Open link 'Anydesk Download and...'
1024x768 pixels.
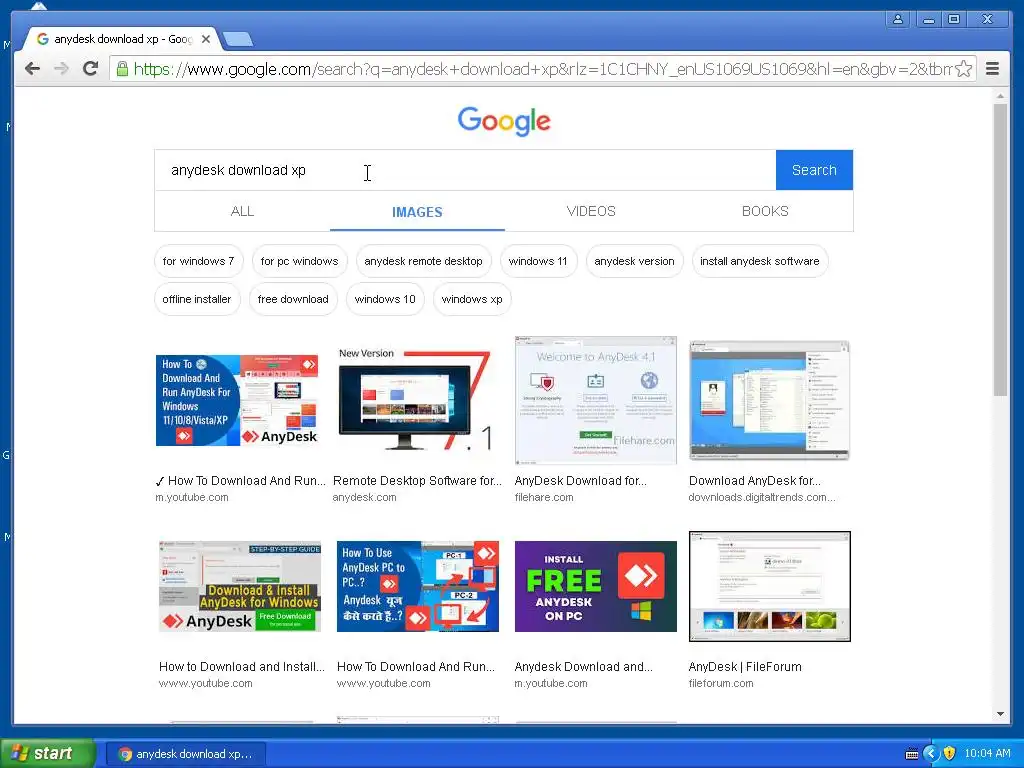pos(583,667)
